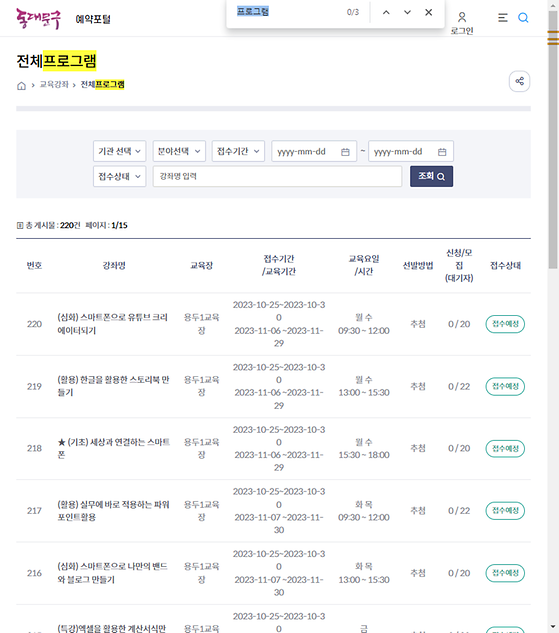
Task: Click the scrollbar up arrow
Action: click(x=553, y=5)
